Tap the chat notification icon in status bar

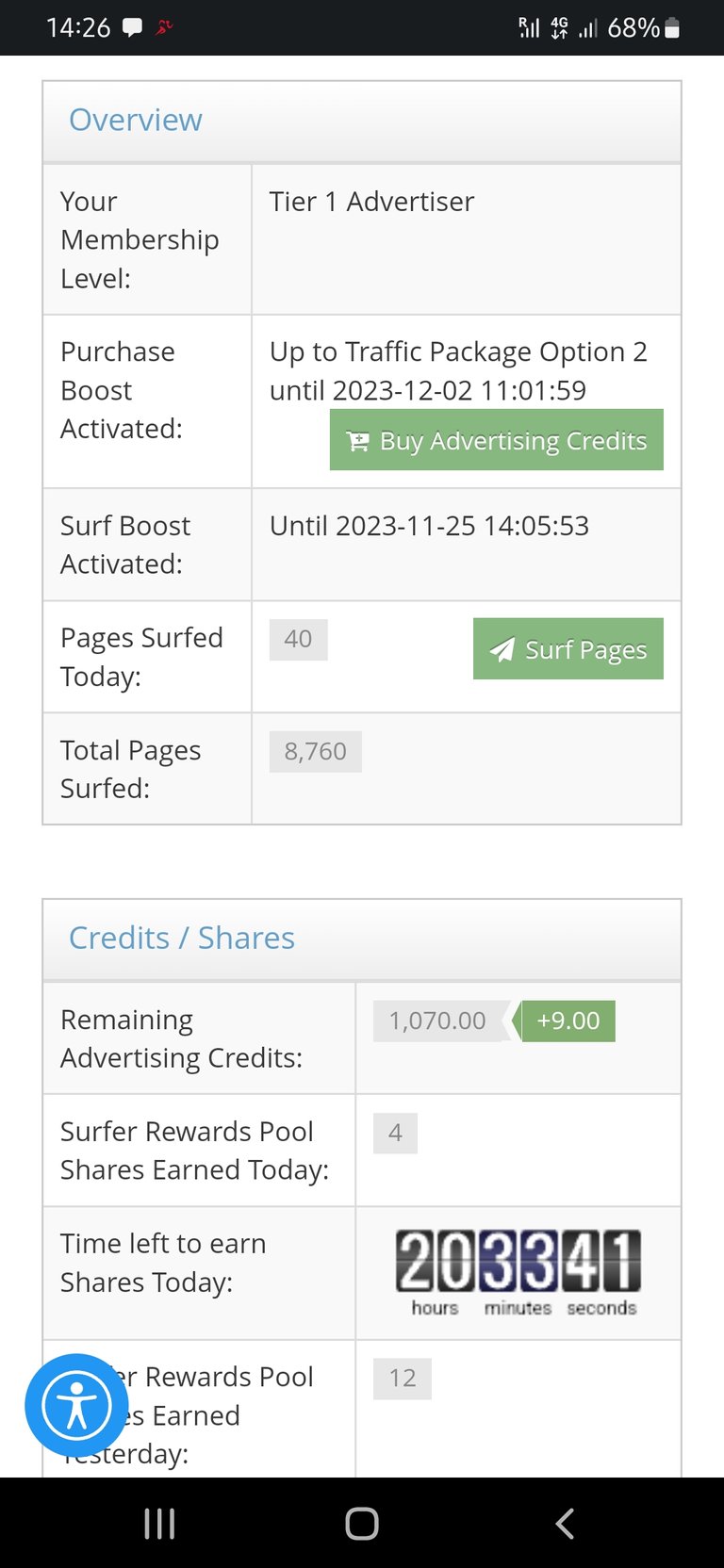tap(133, 28)
